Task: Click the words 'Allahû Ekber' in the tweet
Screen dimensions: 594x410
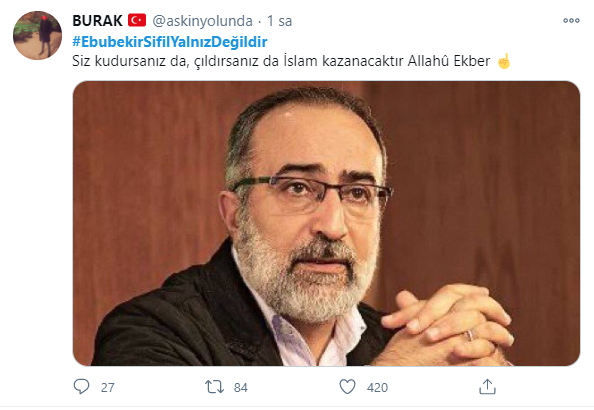Action: tap(449, 61)
